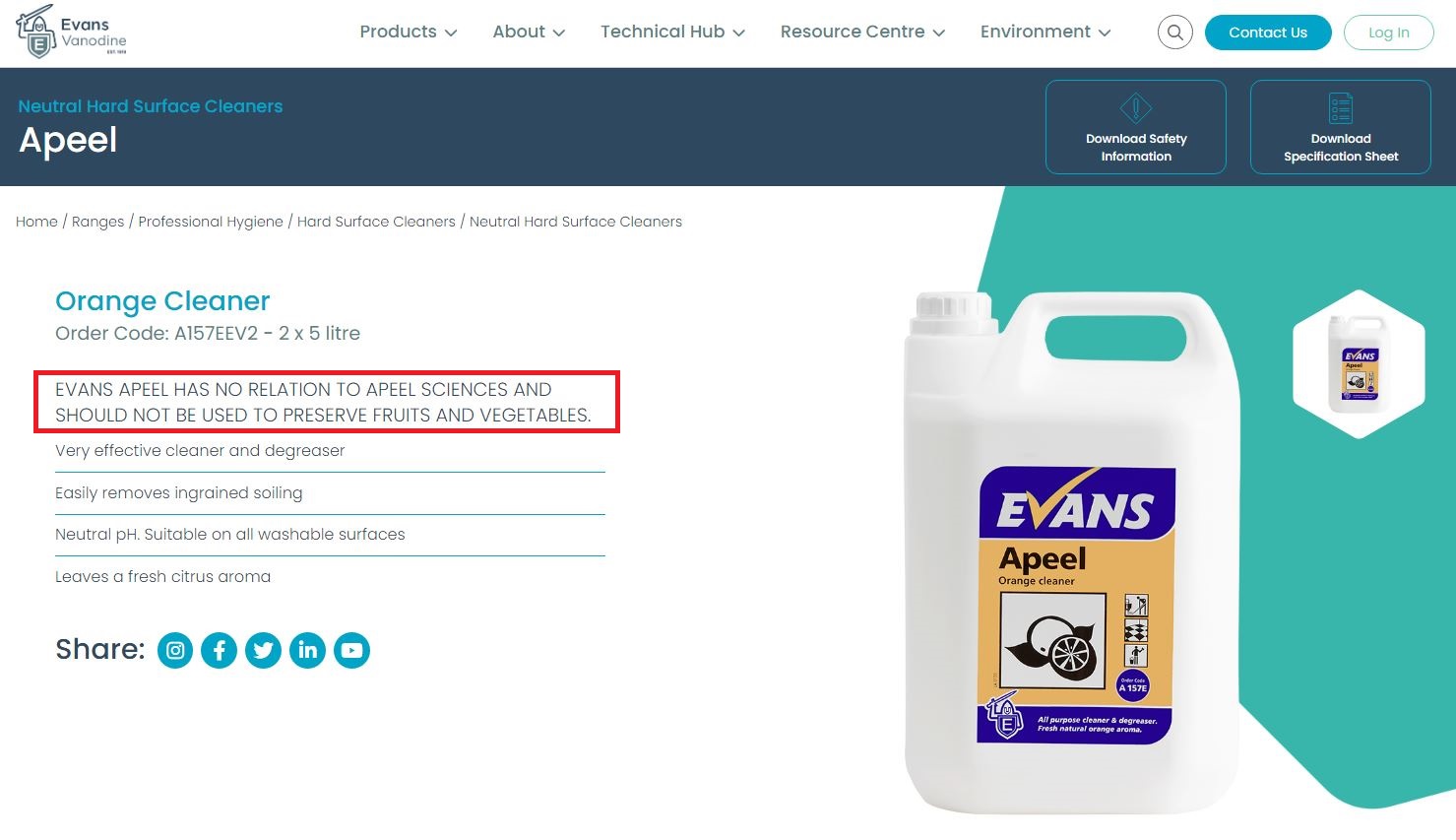Click the large Apeel bottle image
Viewport: 1456px width, 840px height.
pos(1073,551)
